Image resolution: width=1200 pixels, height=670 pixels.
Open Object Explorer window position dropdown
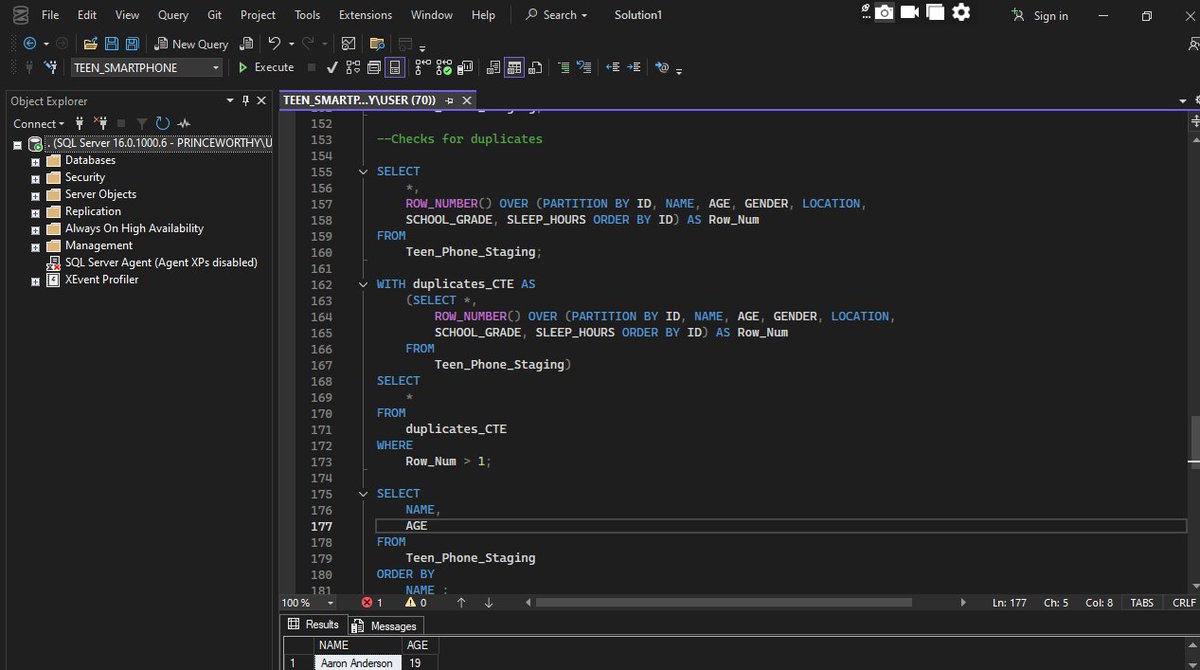coord(230,100)
